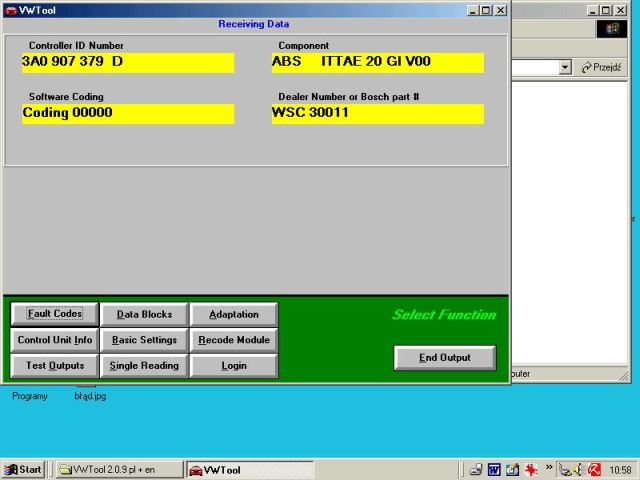Image resolution: width=640 pixels, height=480 pixels.
Task: Click the Przejdź button in the browser window
Action: (601, 67)
